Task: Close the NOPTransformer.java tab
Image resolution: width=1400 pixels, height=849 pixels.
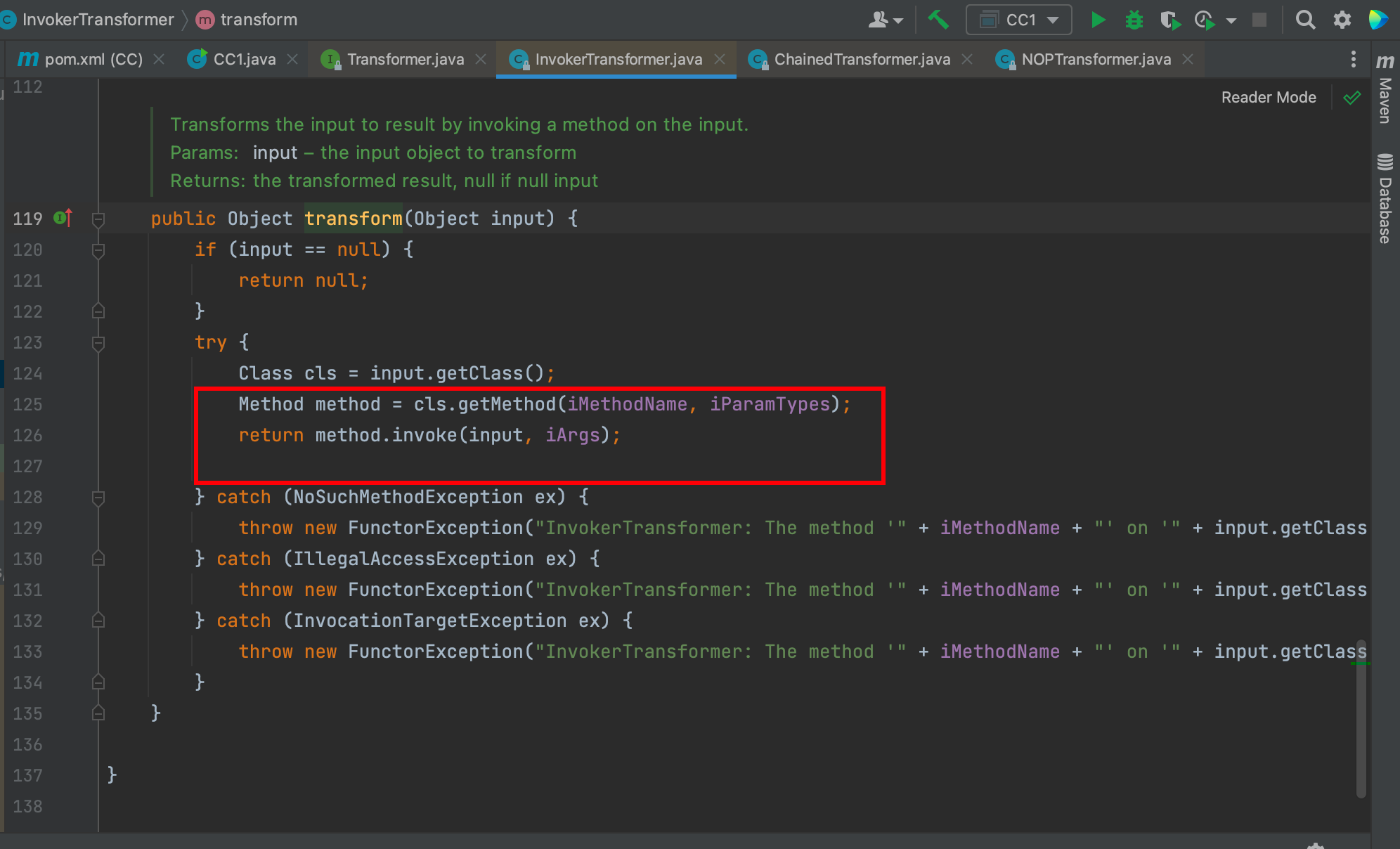Action: 1188,59
